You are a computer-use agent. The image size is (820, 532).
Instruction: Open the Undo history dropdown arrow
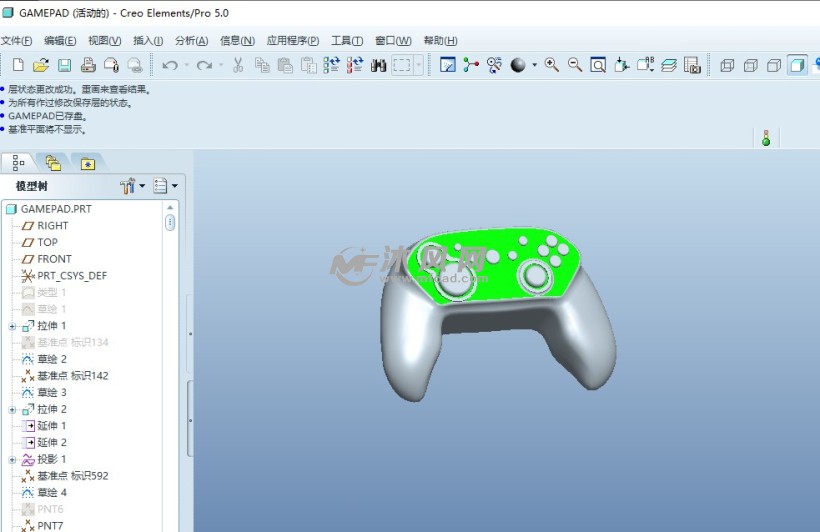click(x=187, y=65)
